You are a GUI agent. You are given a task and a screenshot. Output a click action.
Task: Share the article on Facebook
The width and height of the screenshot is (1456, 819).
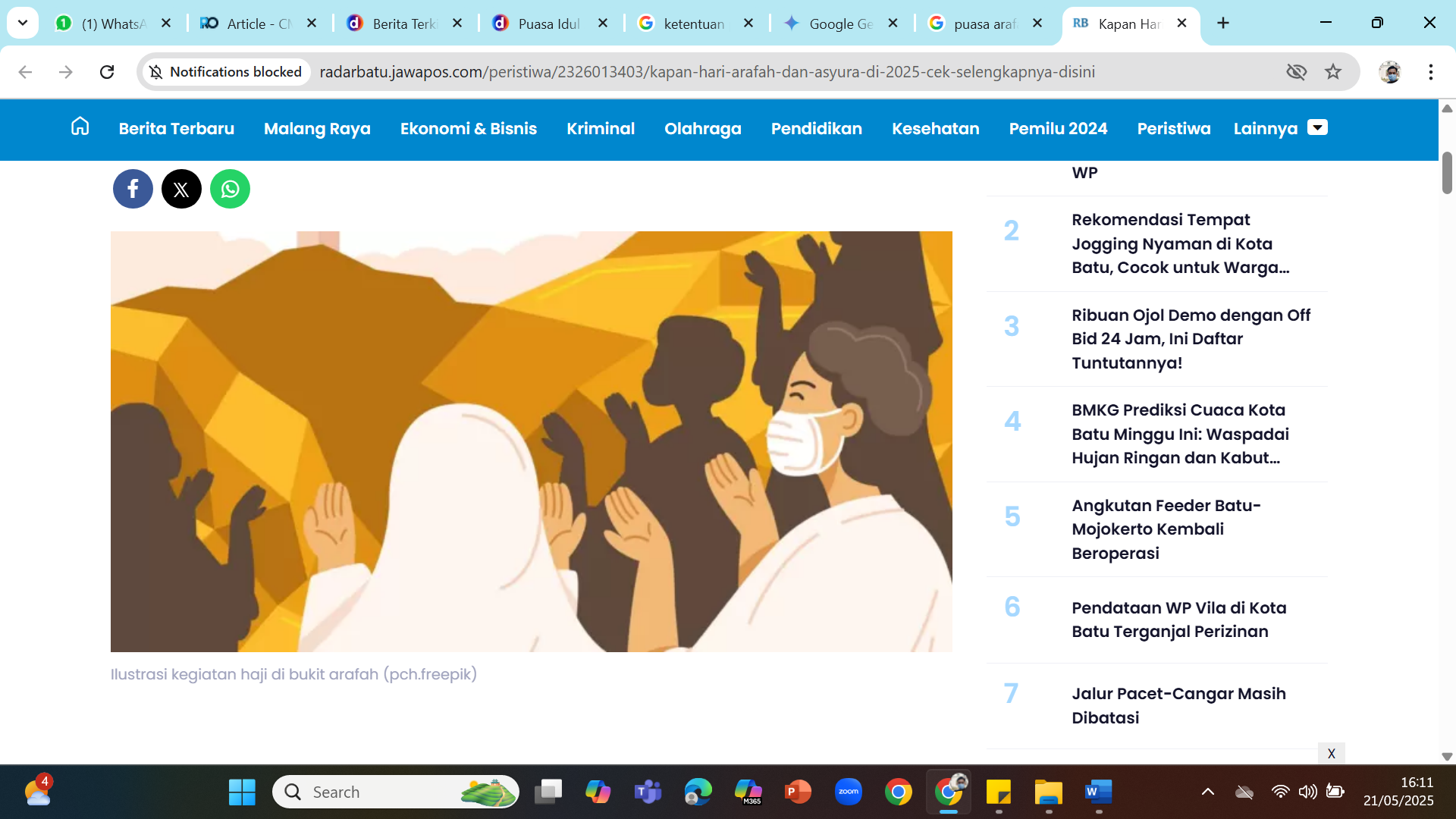coord(133,188)
